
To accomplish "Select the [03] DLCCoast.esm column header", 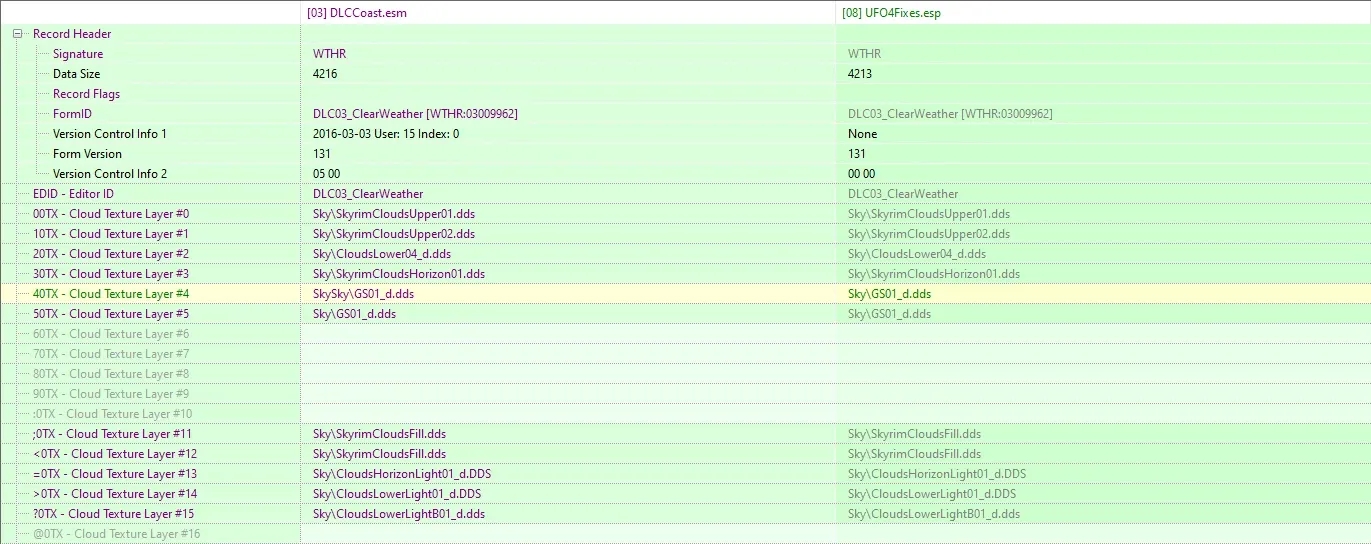I will (x=357, y=13).
